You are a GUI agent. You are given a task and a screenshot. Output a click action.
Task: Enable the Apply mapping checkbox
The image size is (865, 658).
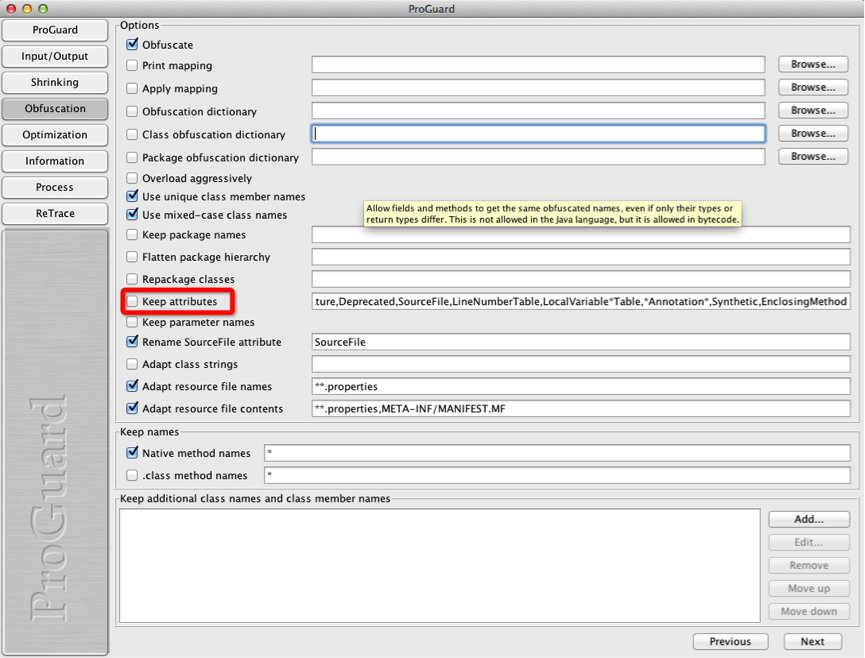point(132,88)
